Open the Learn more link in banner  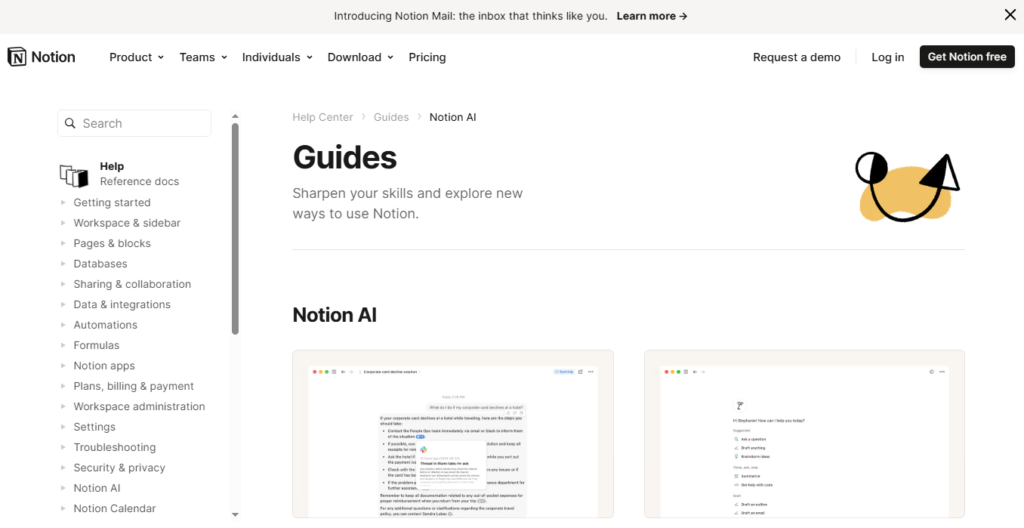tap(652, 16)
